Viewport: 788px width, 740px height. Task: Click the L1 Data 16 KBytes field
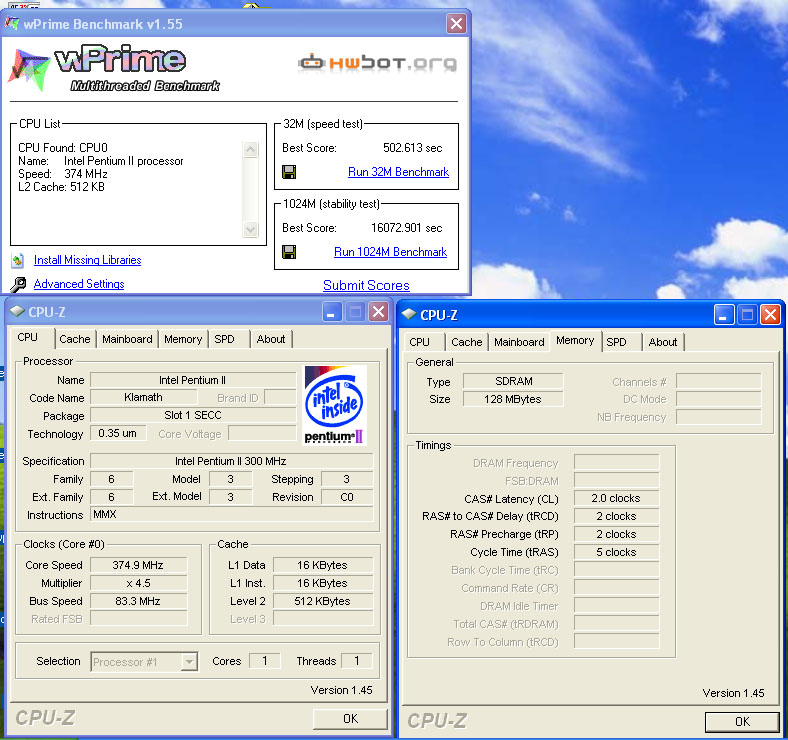tap(323, 565)
